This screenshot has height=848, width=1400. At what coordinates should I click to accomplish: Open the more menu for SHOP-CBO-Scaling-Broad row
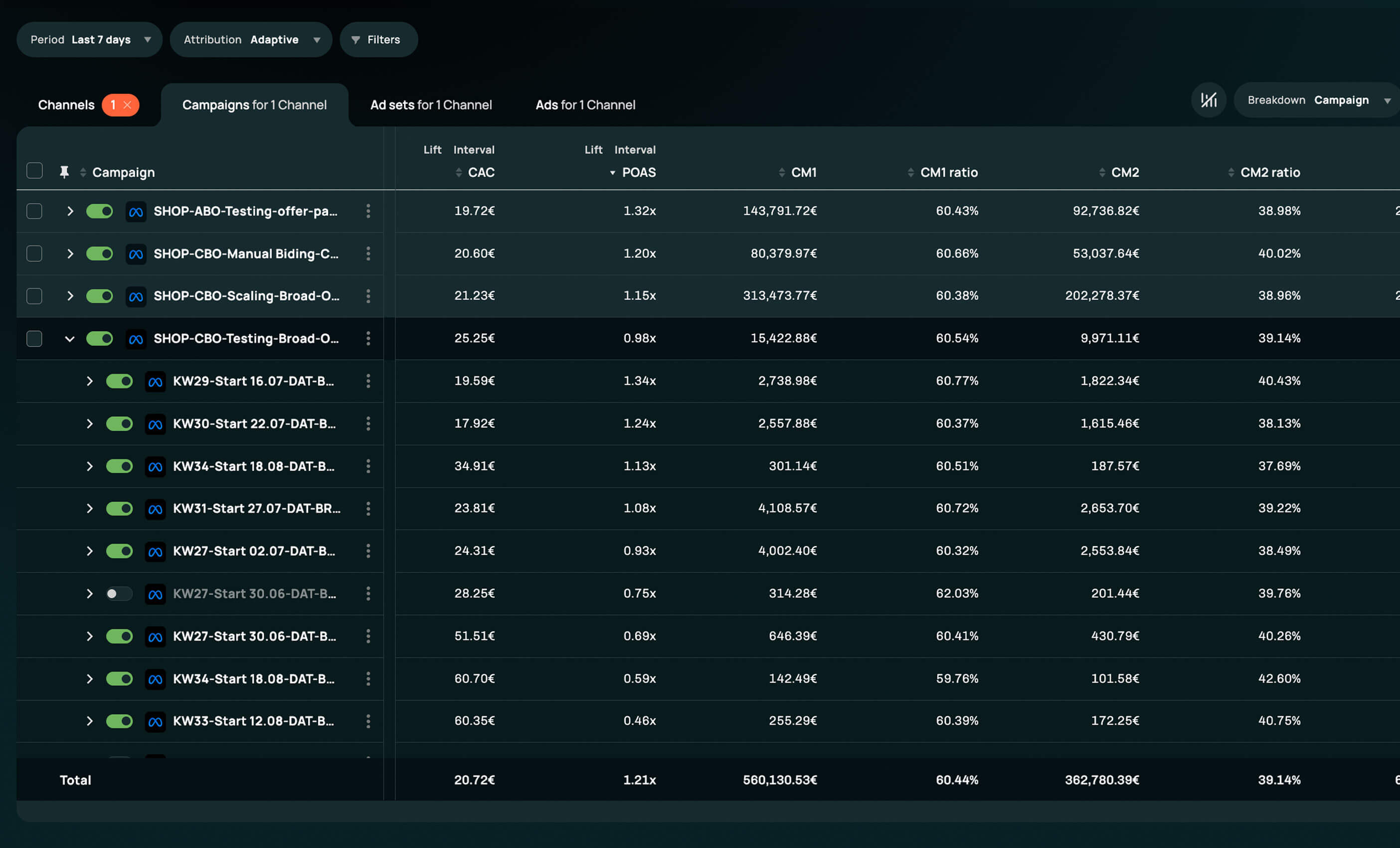coord(368,295)
